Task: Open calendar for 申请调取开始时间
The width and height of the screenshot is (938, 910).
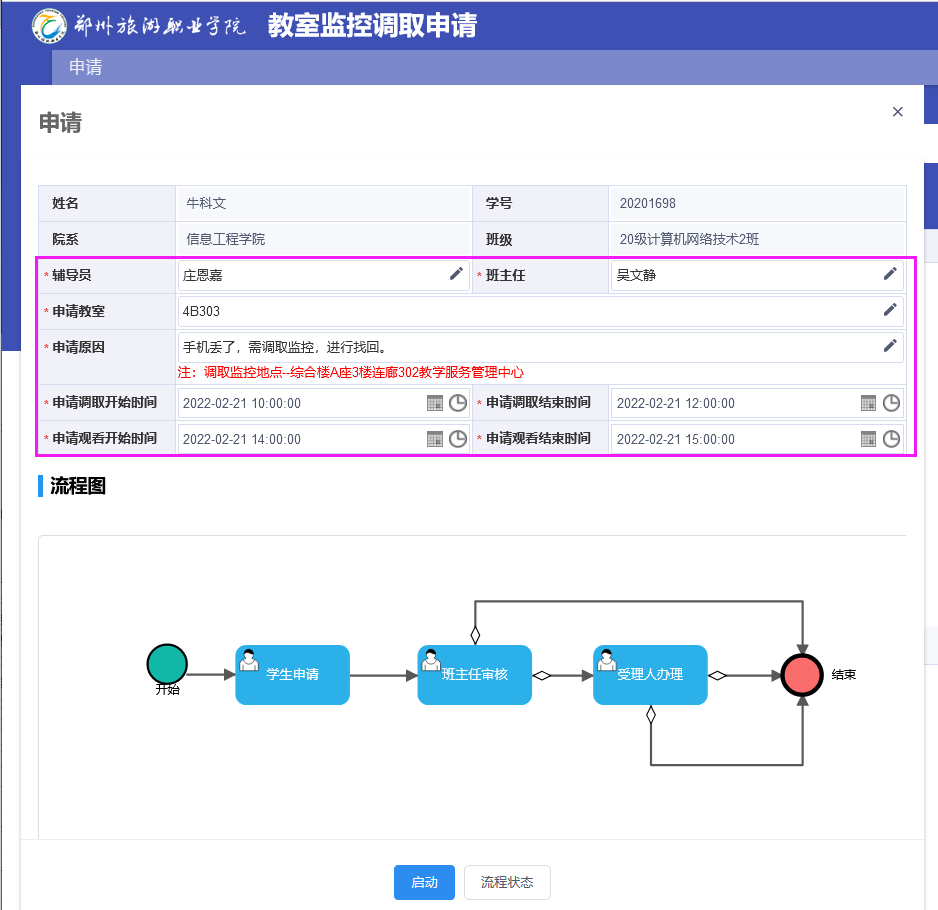Action: click(x=435, y=403)
